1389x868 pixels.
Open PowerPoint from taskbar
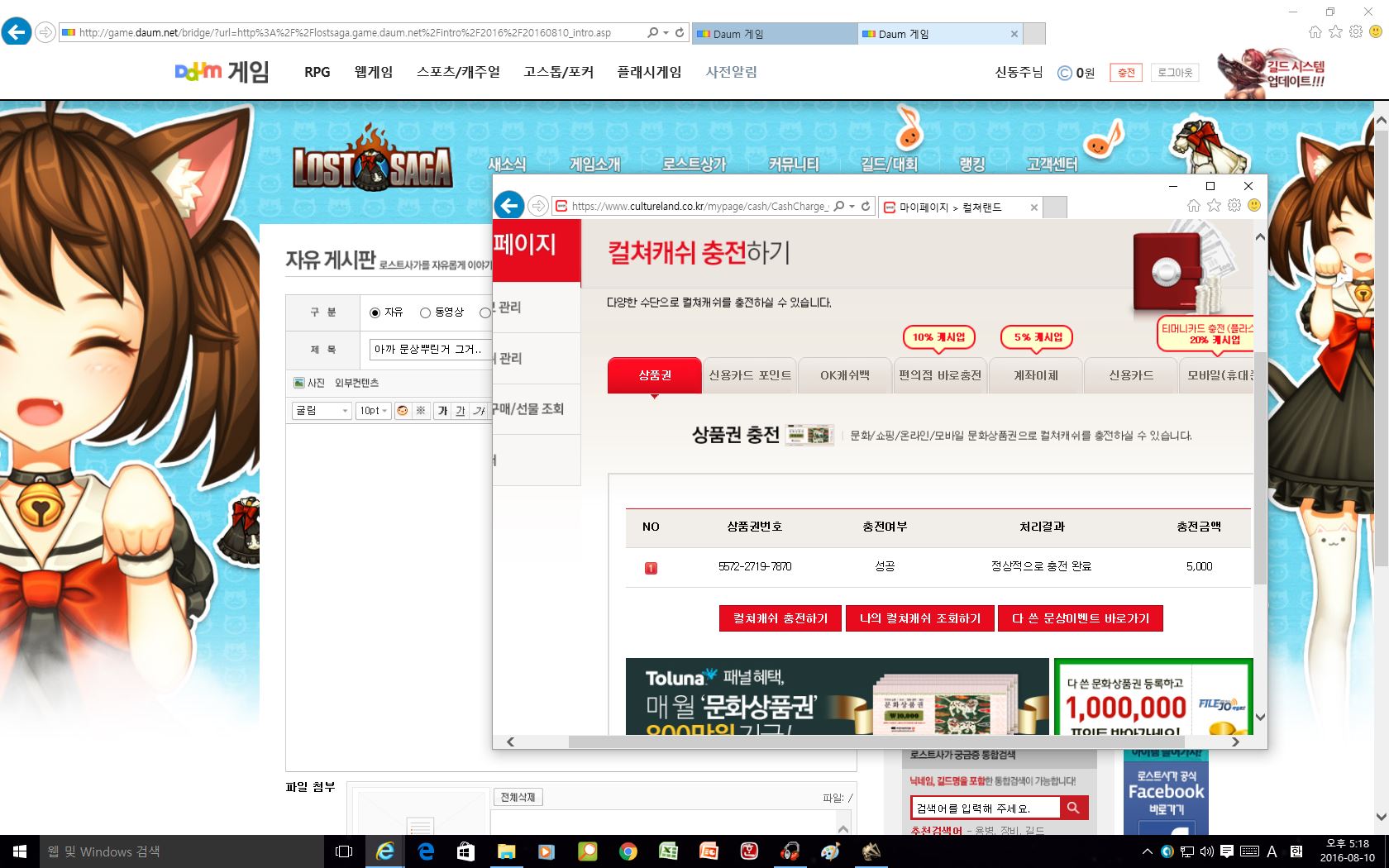(709, 851)
